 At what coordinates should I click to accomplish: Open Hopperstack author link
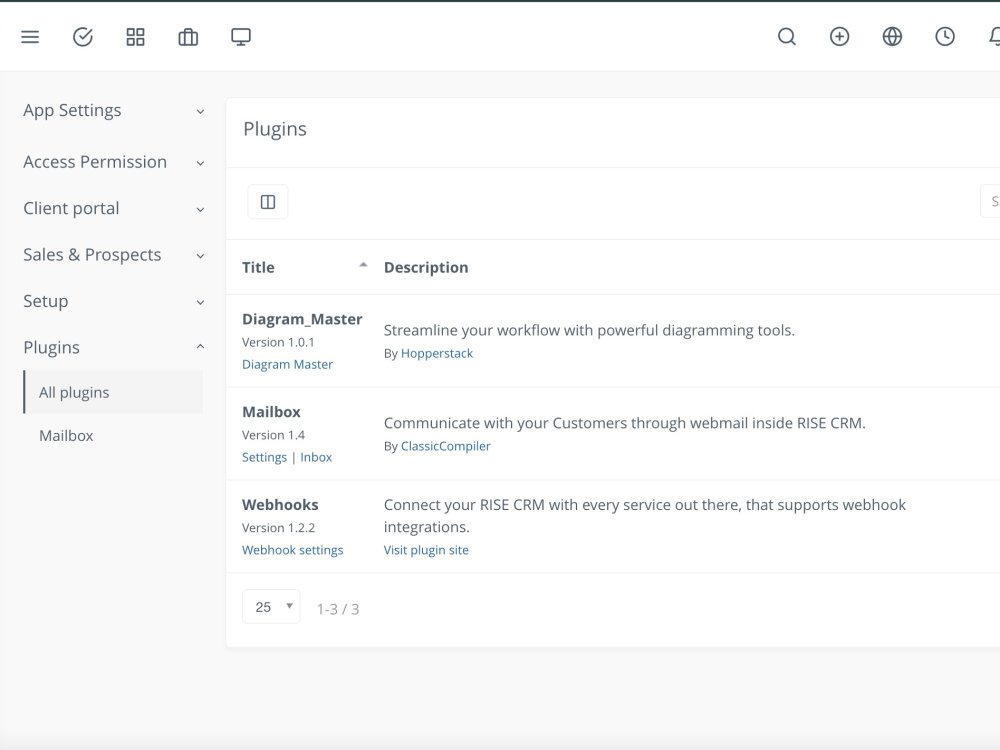pos(437,353)
